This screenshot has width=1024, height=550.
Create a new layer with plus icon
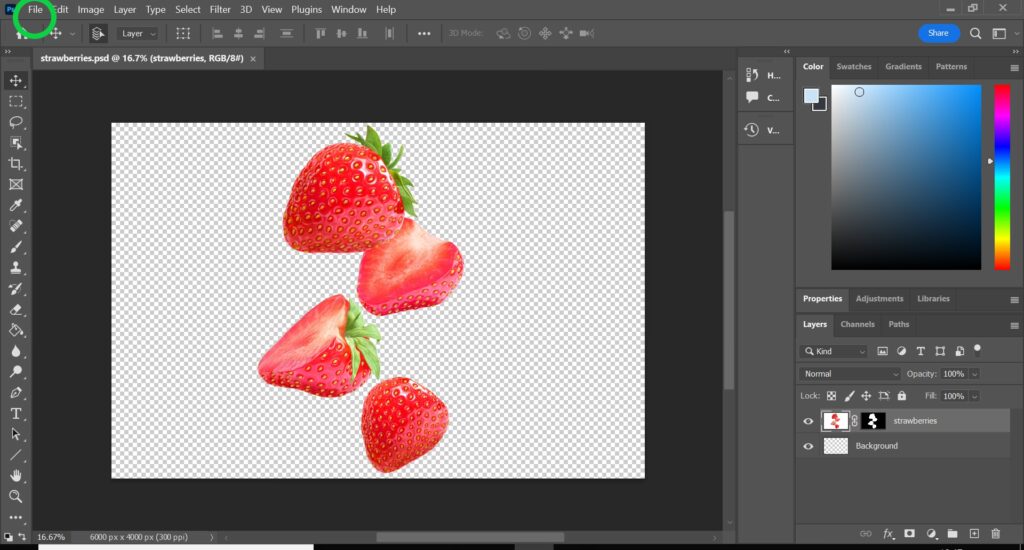pos(974,534)
